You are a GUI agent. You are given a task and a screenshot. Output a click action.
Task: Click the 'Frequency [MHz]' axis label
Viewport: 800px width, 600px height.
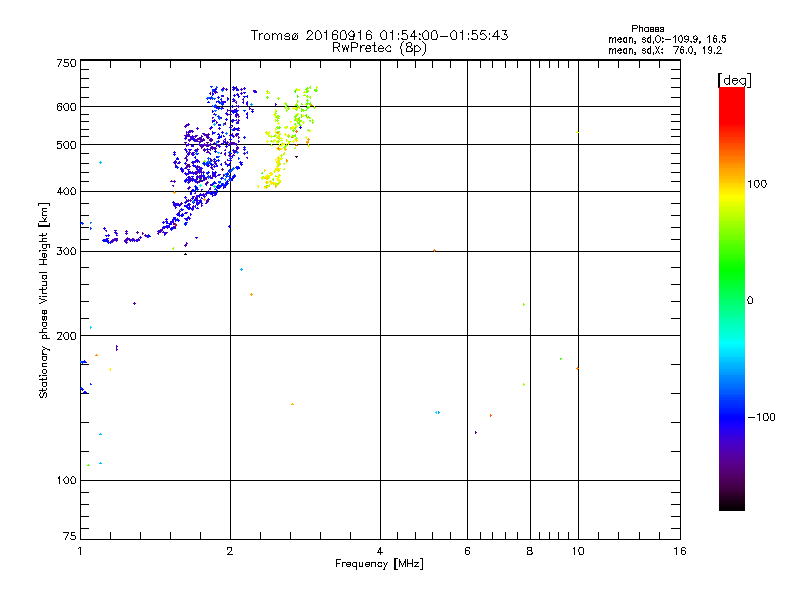pos(379,564)
